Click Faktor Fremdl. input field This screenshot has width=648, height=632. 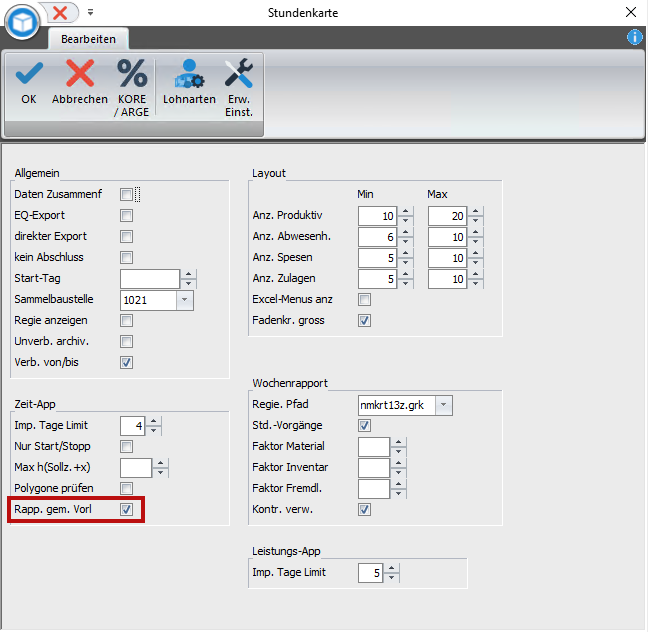(x=374, y=489)
